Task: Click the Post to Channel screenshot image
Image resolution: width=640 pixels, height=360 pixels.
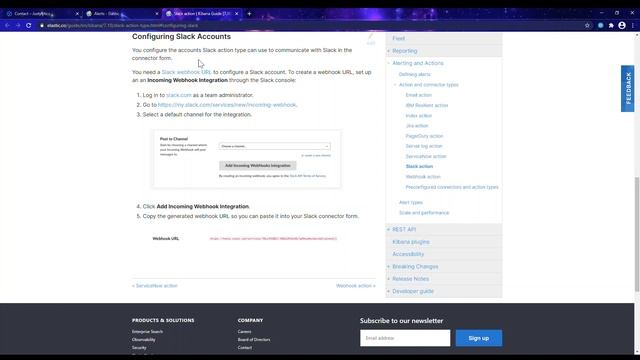Action: pos(247,159)
